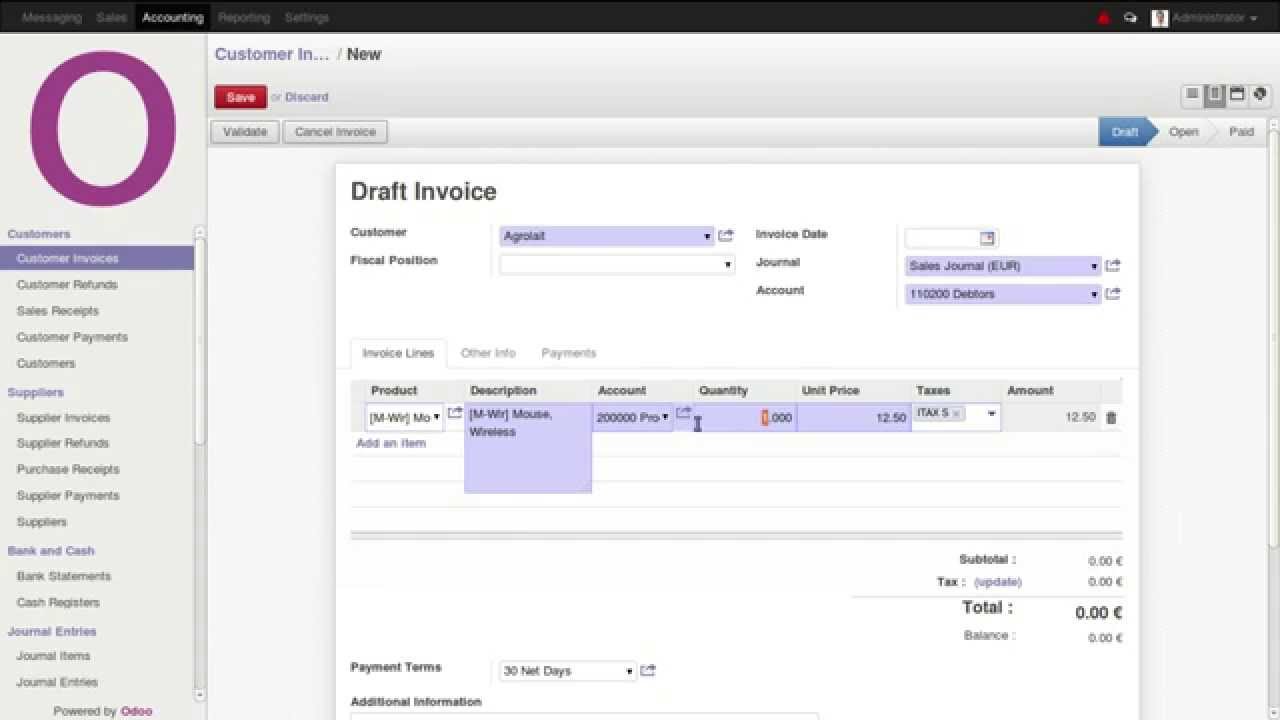1280x720 pixels.
Task: Expand the 30 Net Days dropdown
Action: (629, 672)
